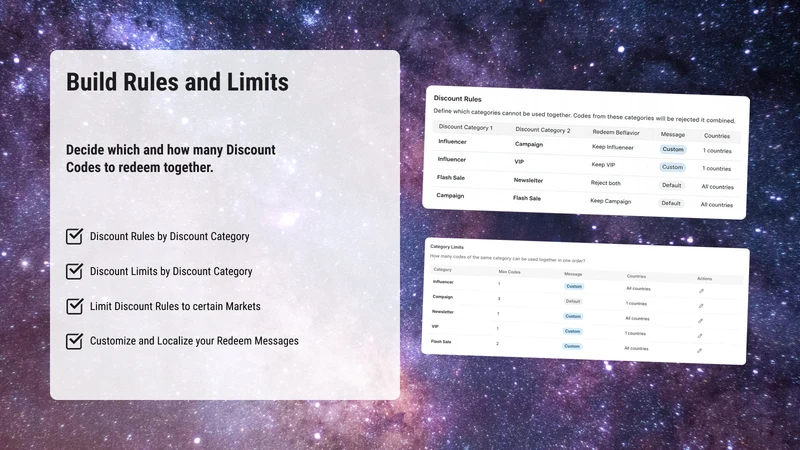The image size is (800, 450).
Task: Click Custom message badge in Keep VIP rule row
Action: [x=672, y=167]
